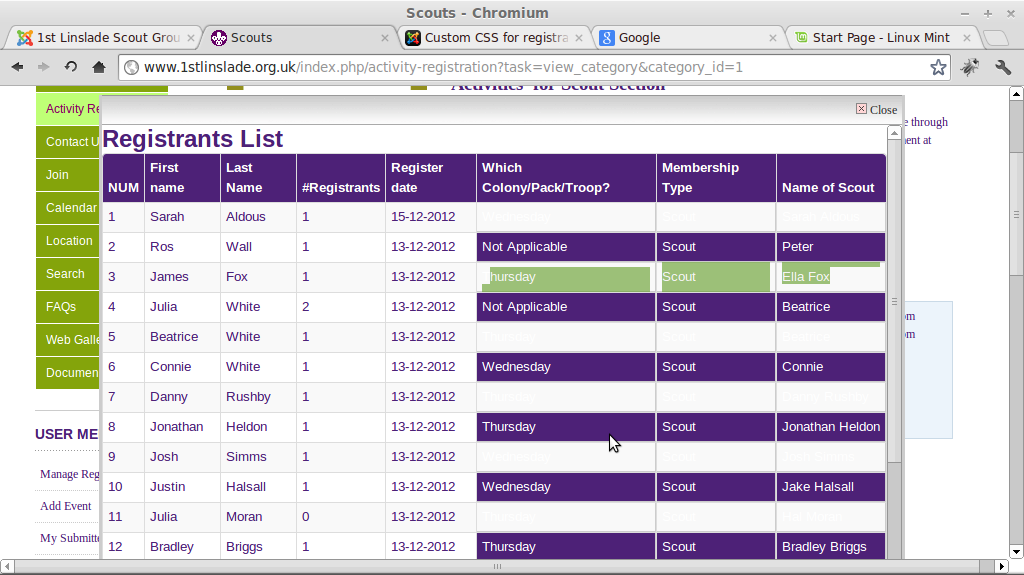The height and width of the screenshot is (575, 1024).
Task: Click the page scrollbar down arrow
Action: 1016,551
